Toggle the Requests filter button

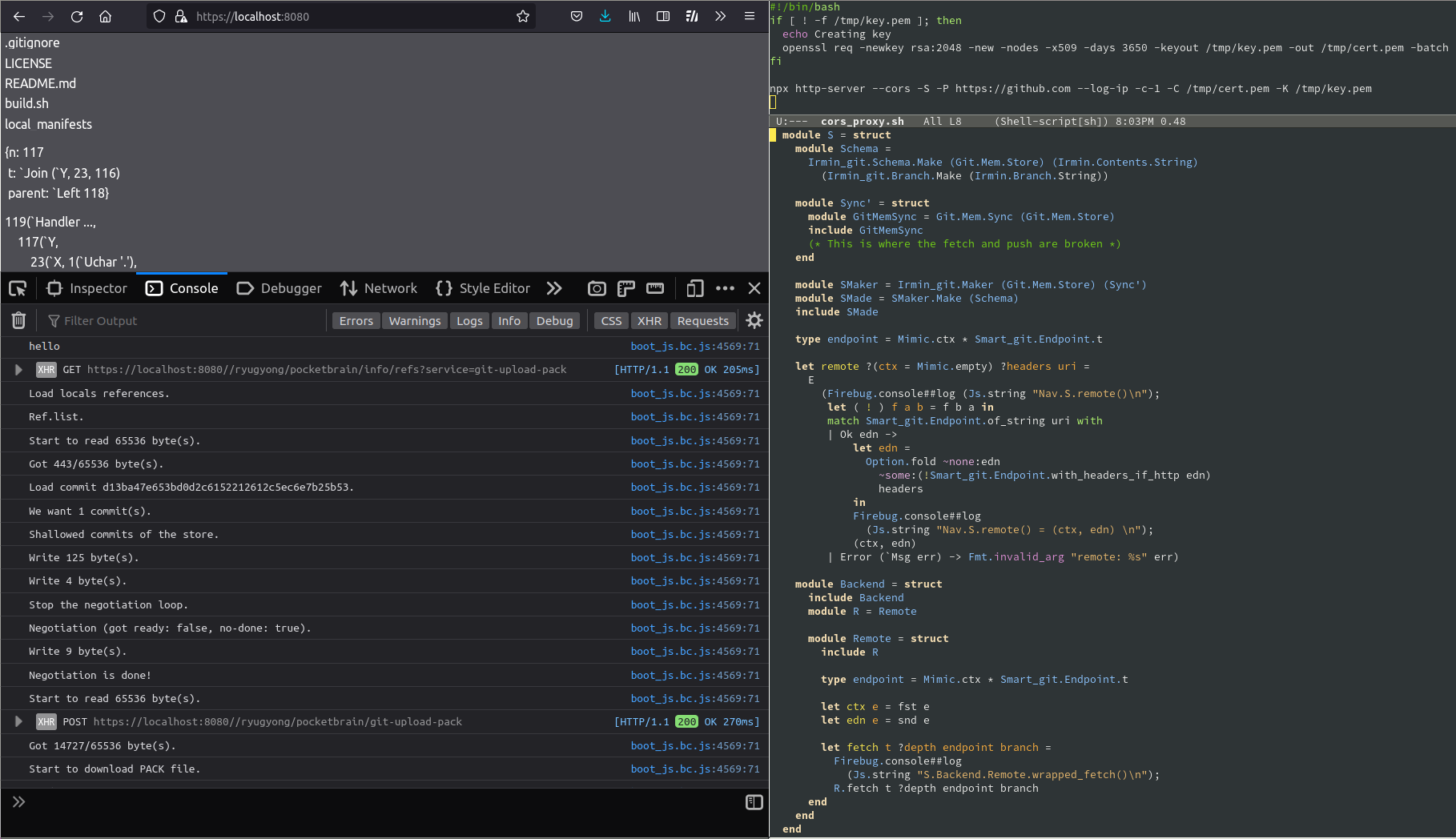(702, 321)
